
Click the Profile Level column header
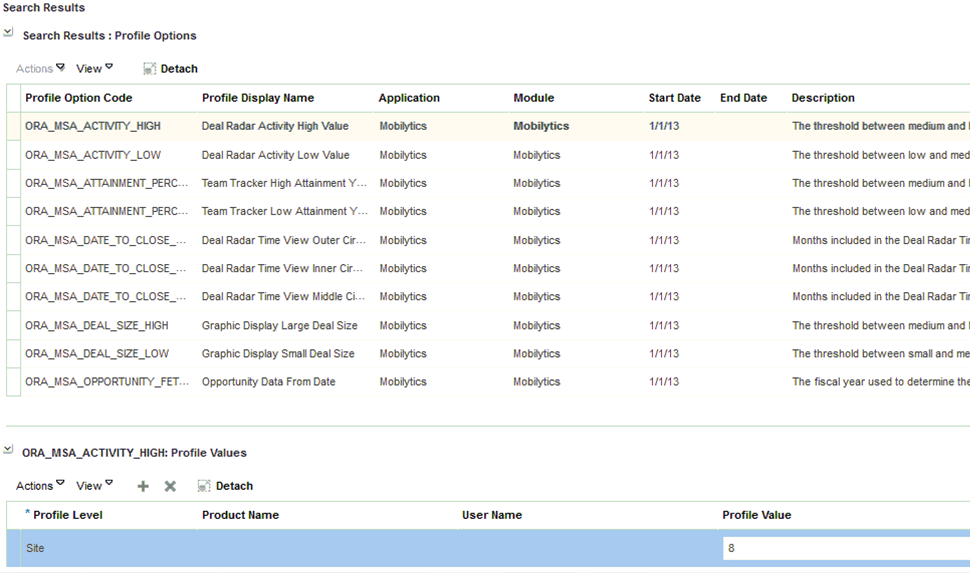[x=67, y=515]
